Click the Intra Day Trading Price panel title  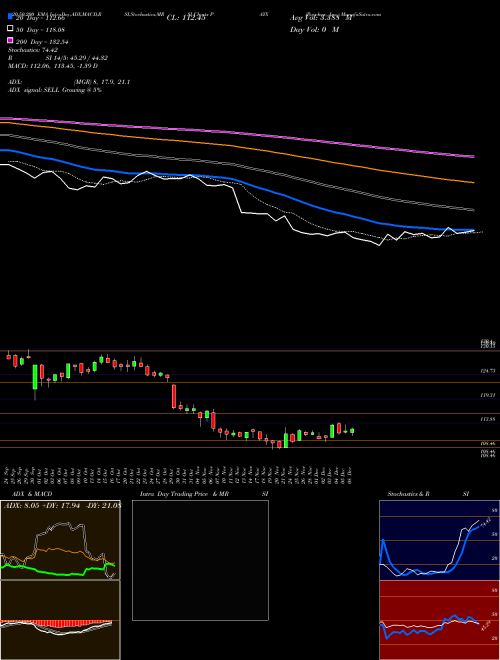coord(204,494)
